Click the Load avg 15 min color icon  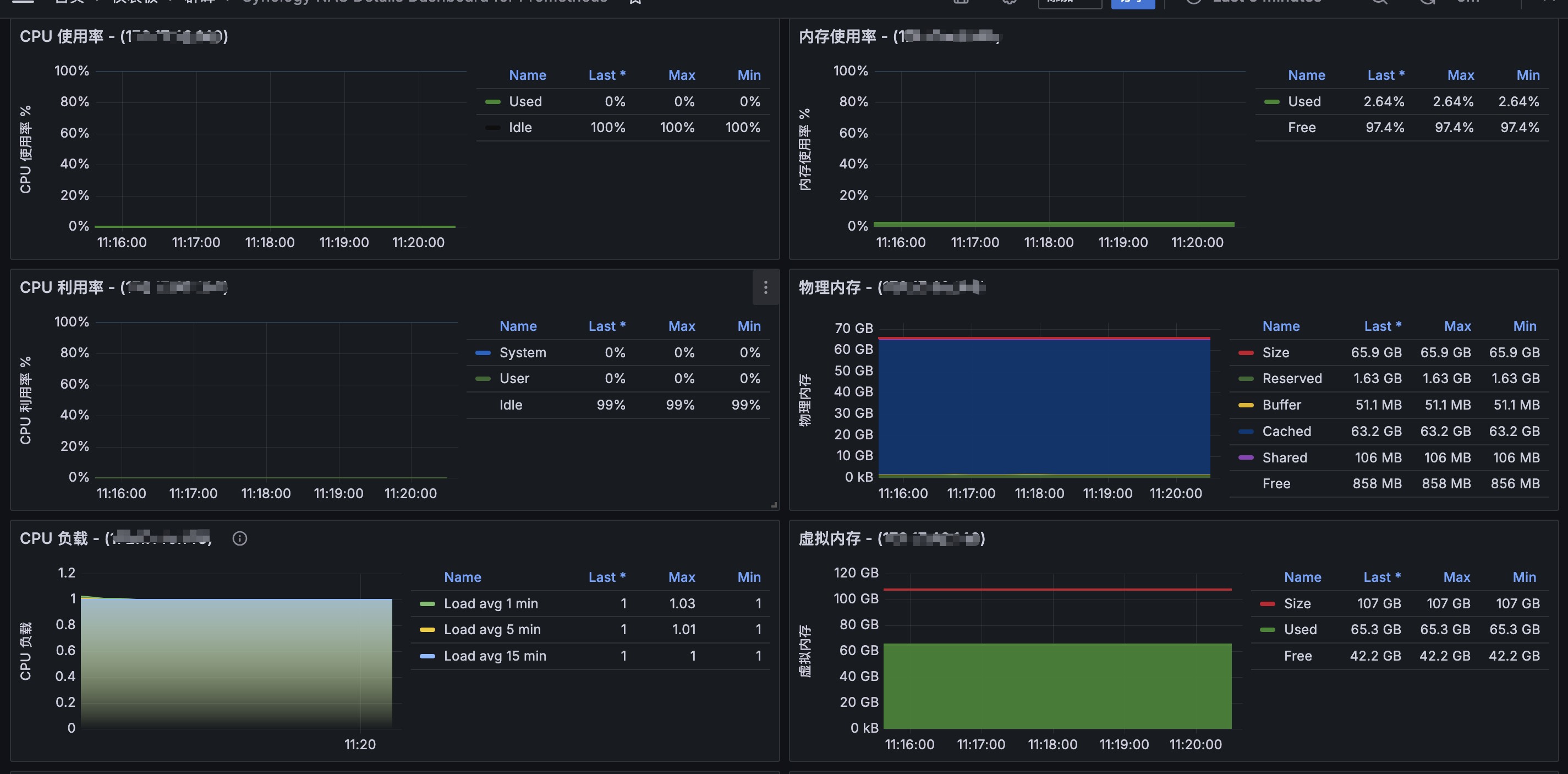pos(427,656)
